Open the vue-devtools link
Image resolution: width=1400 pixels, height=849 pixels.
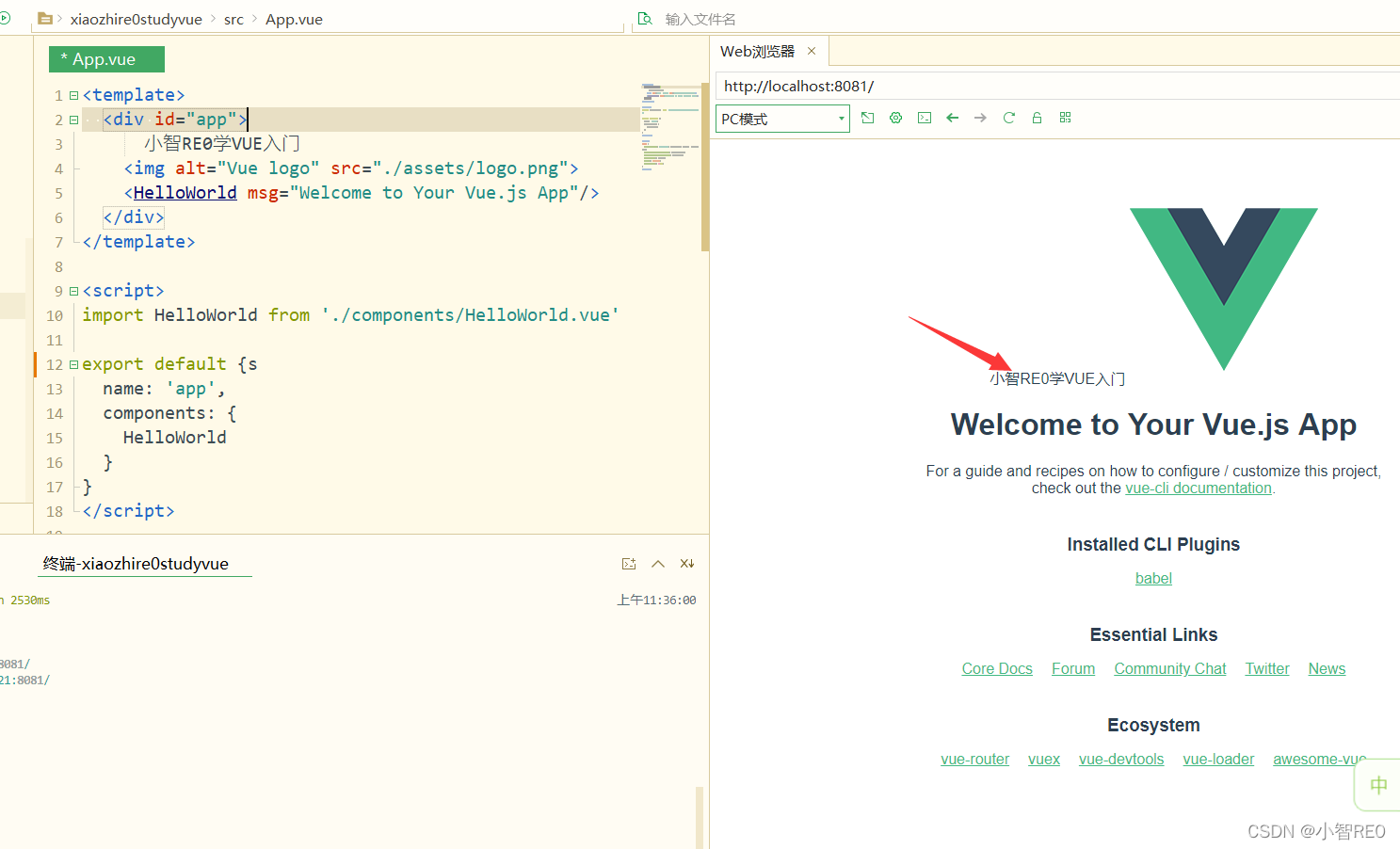(1121, 759)
